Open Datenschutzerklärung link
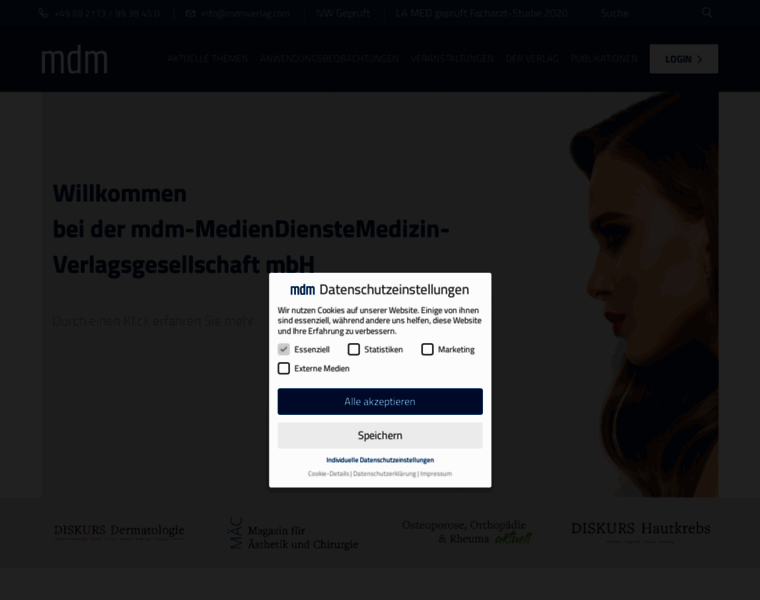The image size is (760, 600). pyautogui.click(x=384, y=474)
